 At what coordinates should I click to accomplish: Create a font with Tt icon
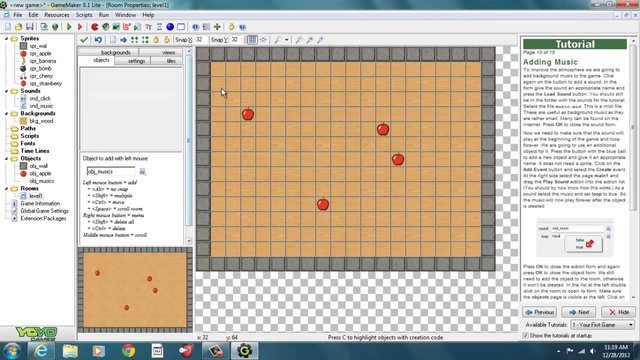coord(149,27)
